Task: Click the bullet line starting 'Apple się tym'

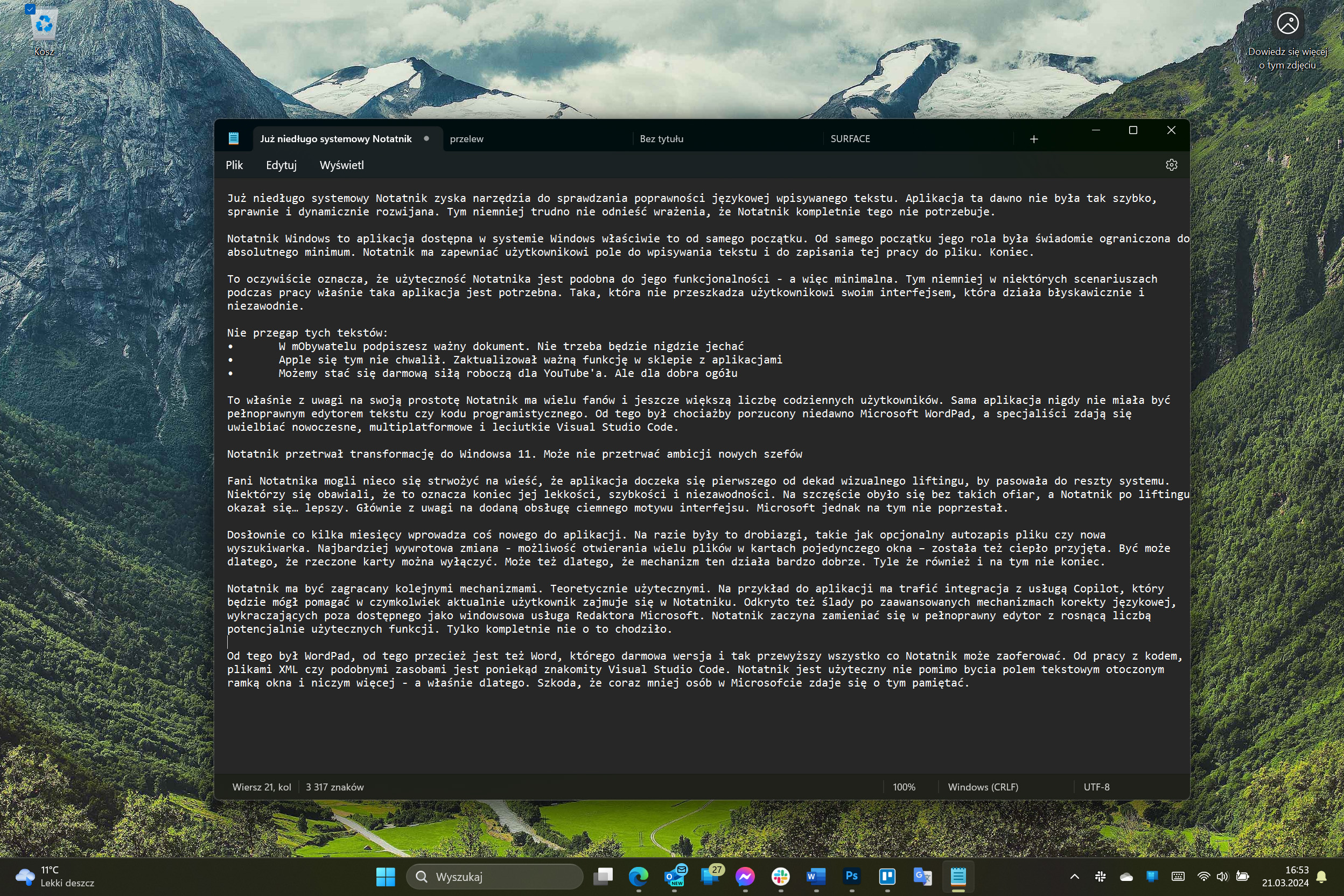Action: (x=505, y=360)
